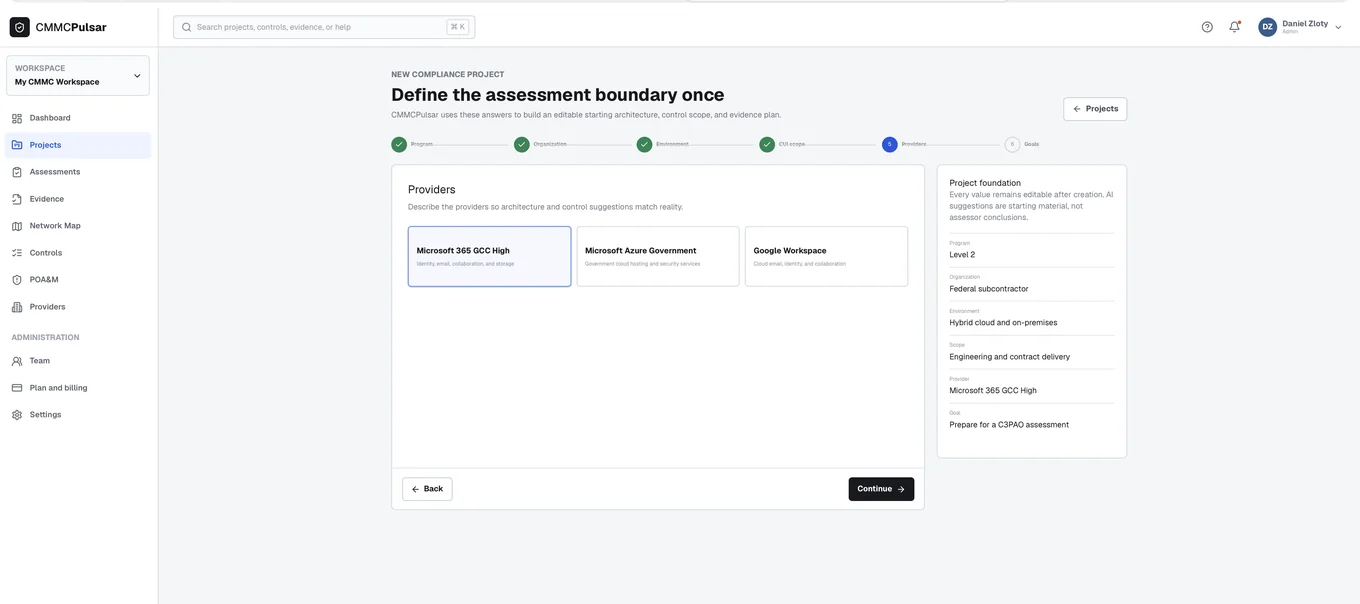
Task: Click the search magnifier icon
Action: [186, 27]
